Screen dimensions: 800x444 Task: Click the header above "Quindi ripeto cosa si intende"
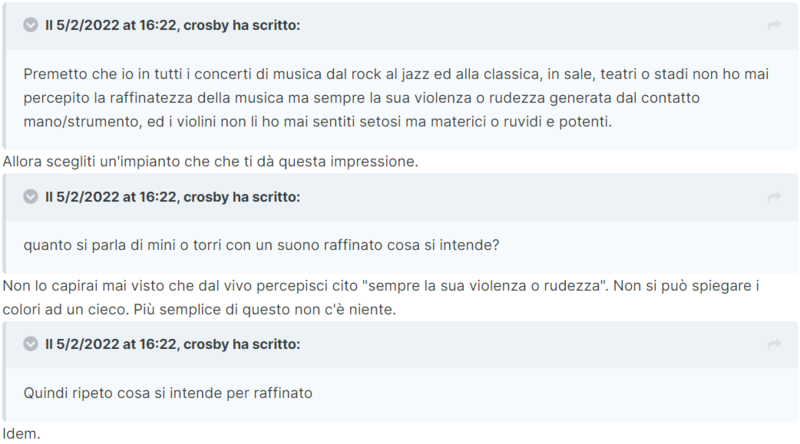(172, 345)
